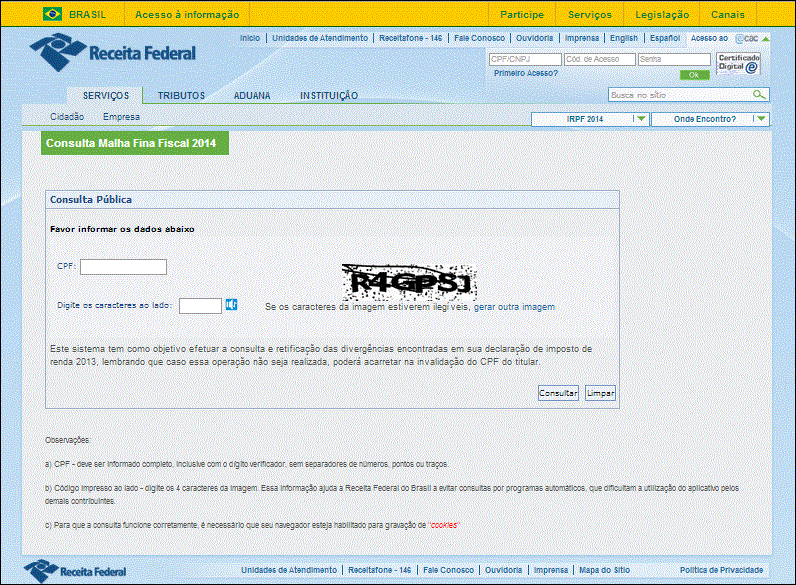Click the Certificado Digital icon

739,63
